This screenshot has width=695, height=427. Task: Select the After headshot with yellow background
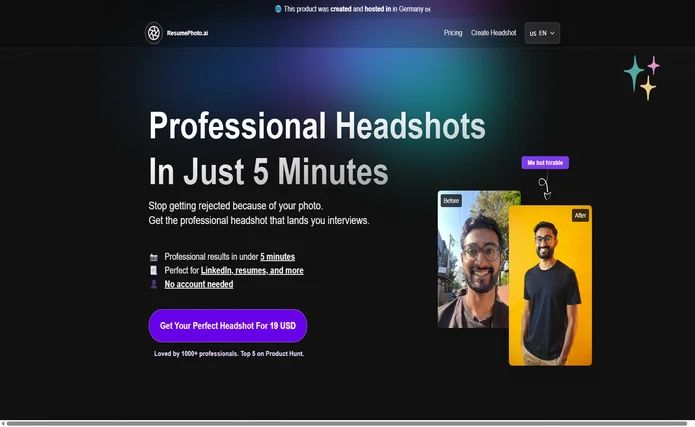point(550,290)
